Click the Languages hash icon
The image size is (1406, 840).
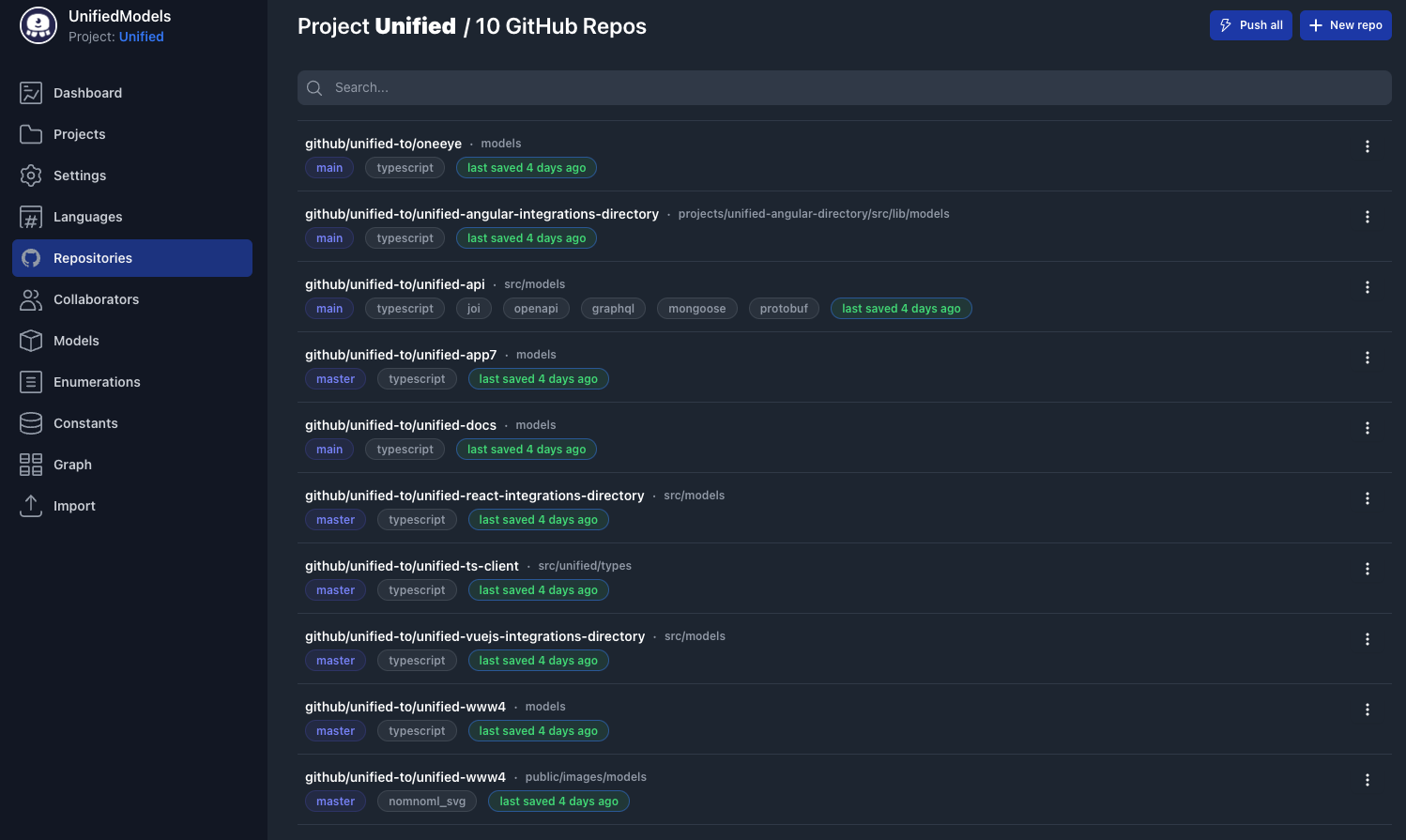click(32, 216)
